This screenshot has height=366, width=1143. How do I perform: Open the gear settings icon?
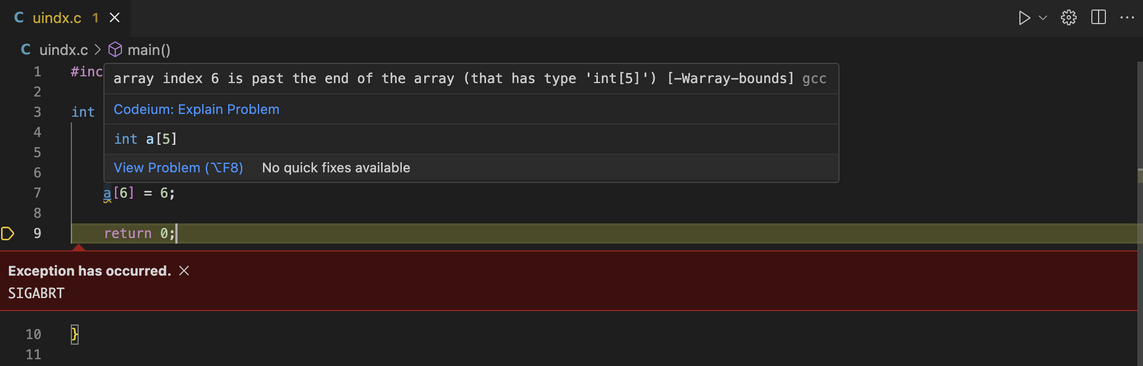click(1069, 17)
